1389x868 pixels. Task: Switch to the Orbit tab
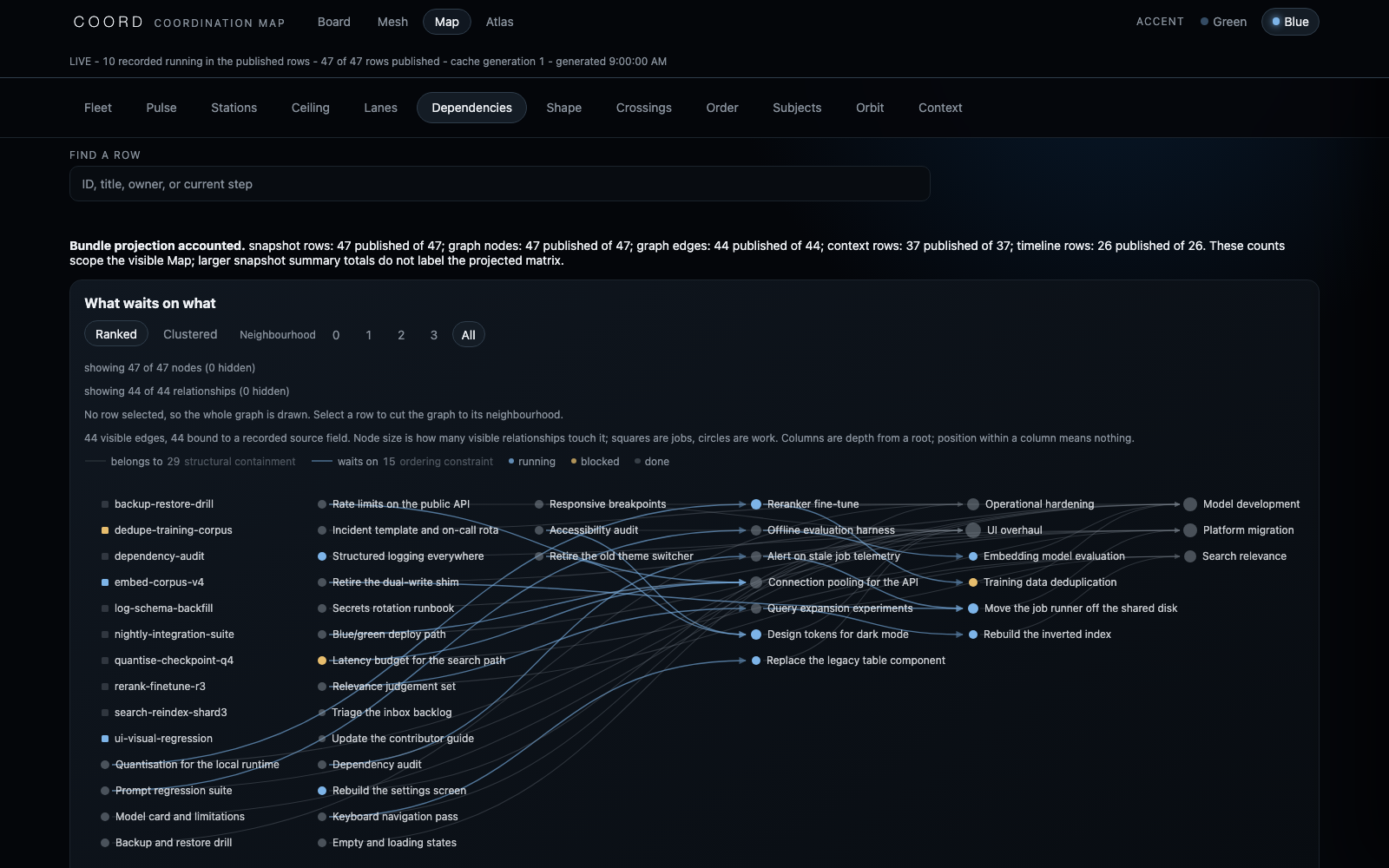[870, 108]
